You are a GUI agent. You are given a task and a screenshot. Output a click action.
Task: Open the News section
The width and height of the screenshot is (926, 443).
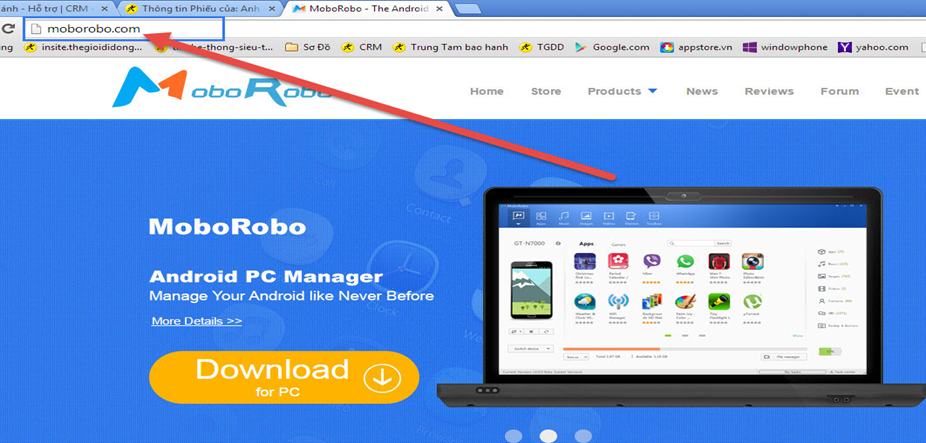point(702,92)
